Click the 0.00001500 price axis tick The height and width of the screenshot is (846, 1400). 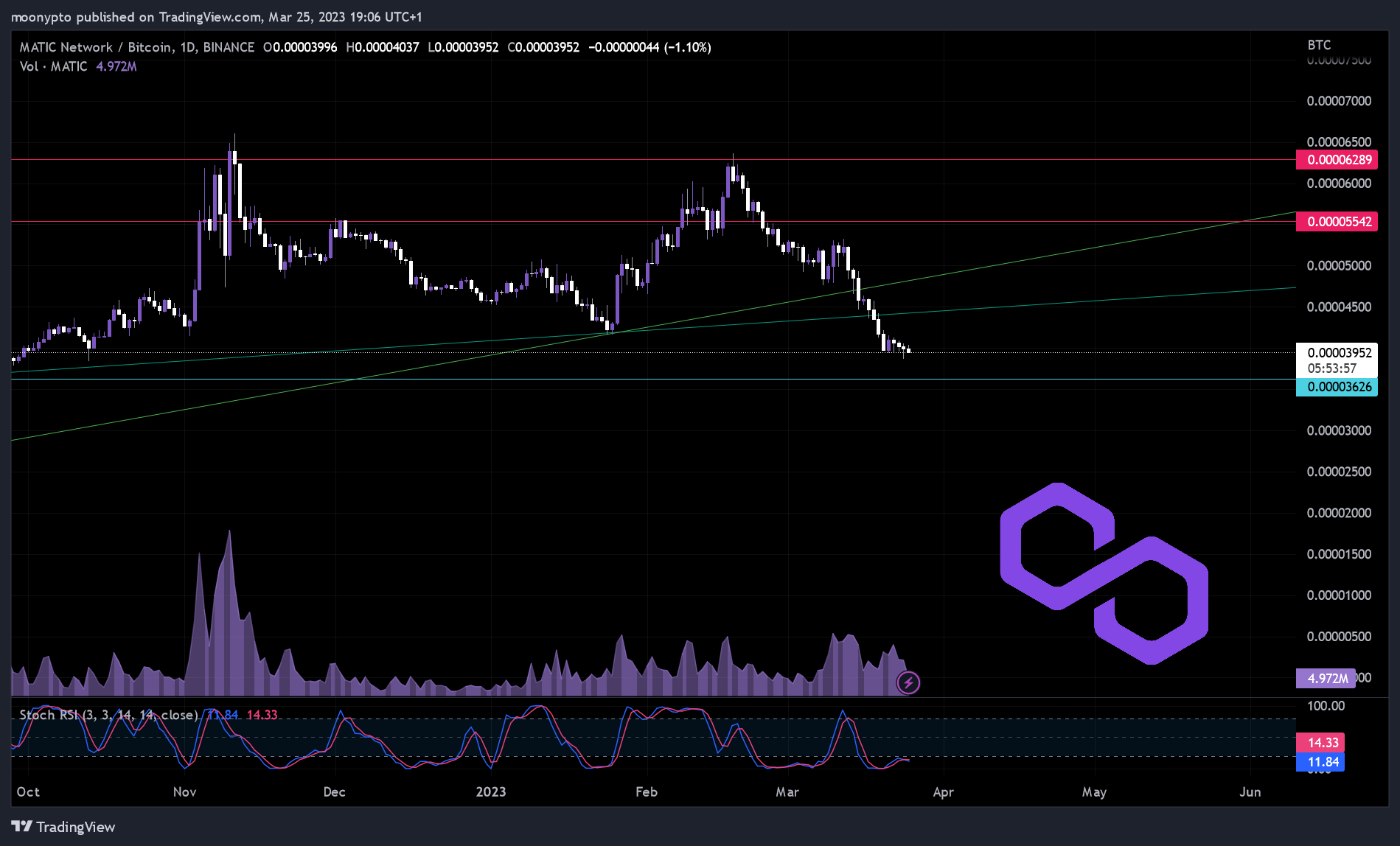coord(1339,554)
